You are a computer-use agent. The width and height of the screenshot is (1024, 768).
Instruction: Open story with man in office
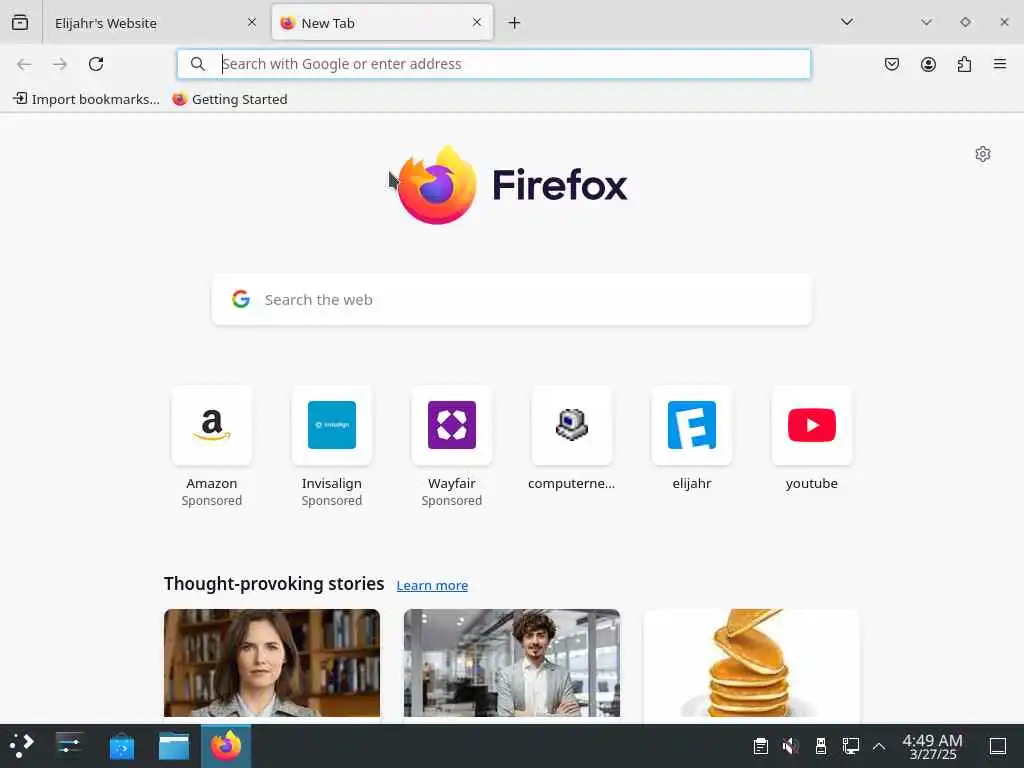click(x=512, y=663)
